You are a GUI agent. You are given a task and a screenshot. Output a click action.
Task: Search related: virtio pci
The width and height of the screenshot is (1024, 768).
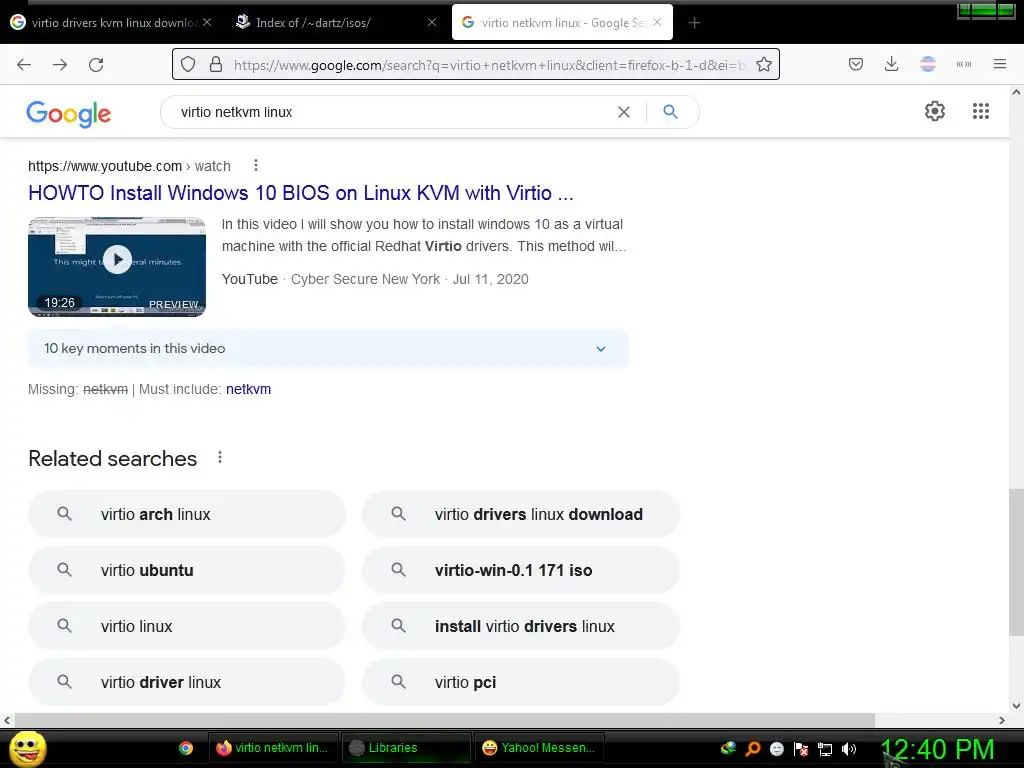520,682
